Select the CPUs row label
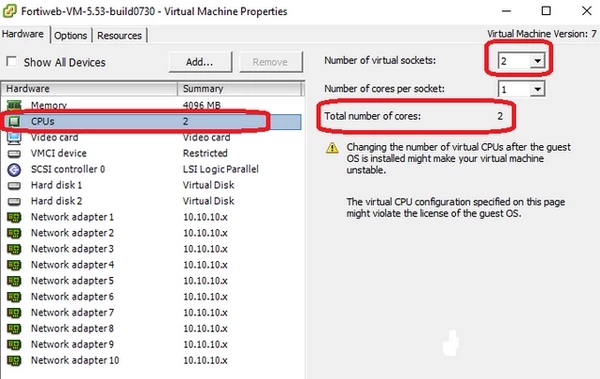This screenshot has height=379, width=600. point(42,121)
